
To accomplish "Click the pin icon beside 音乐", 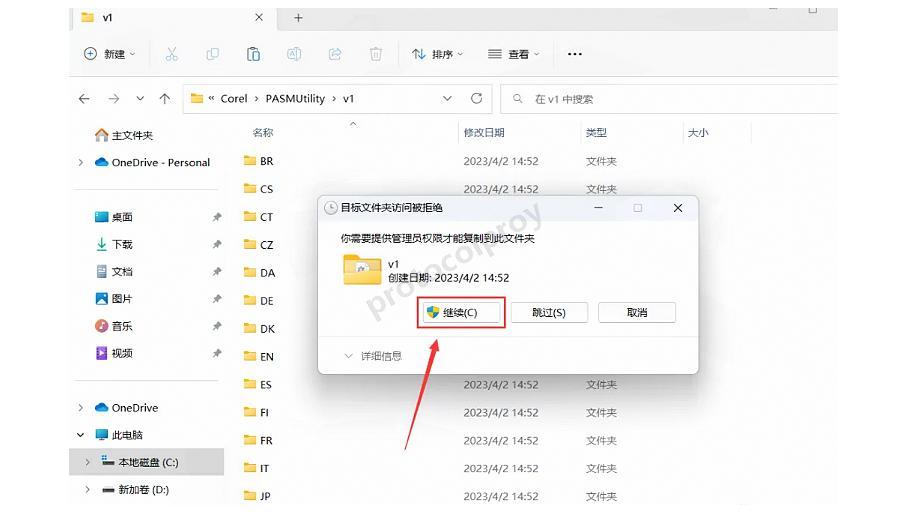I will [x=217, y=326].
